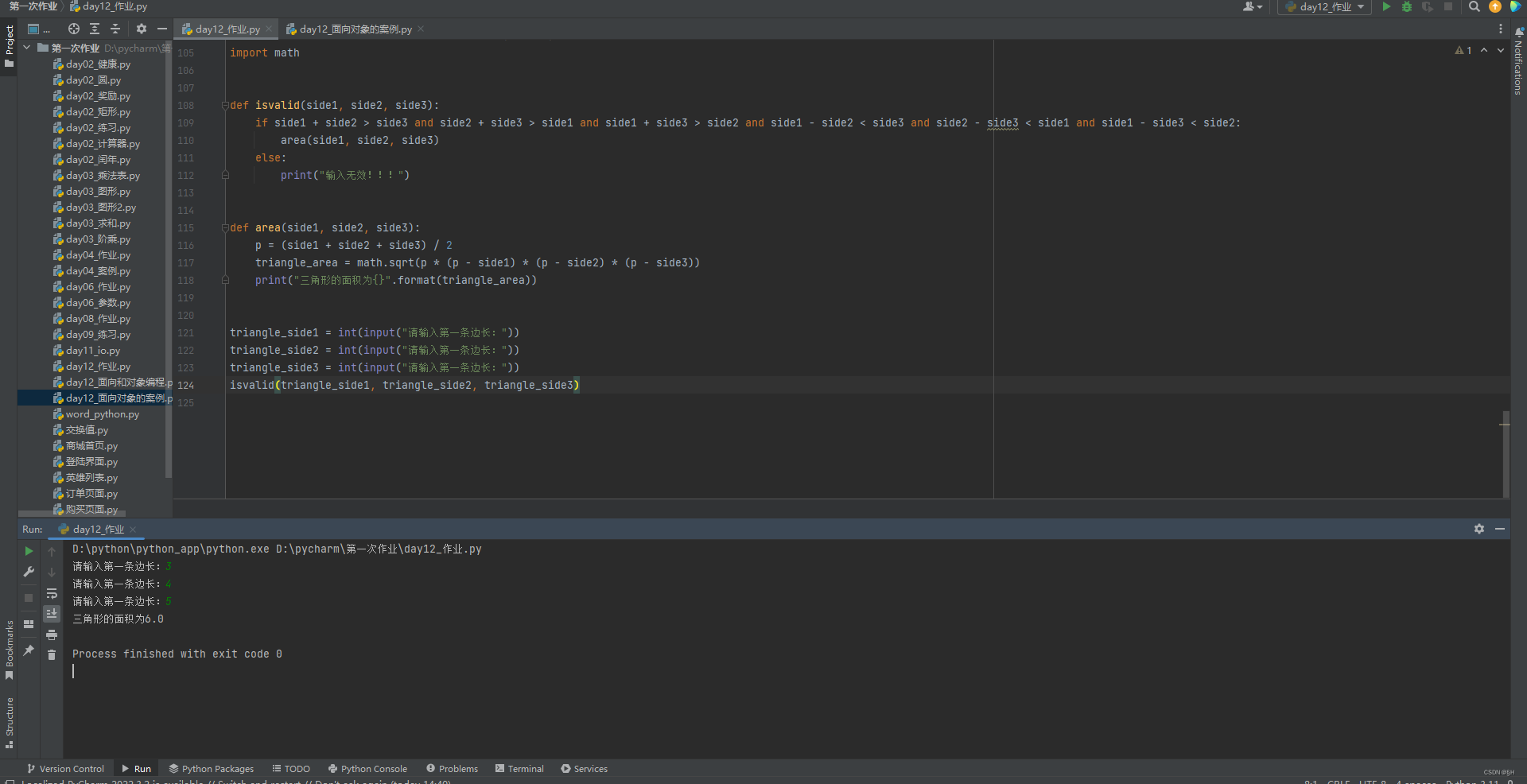Open Notifications bell panel
1527x784 pixels.
pyautogui.click(x=1518, y=60)
